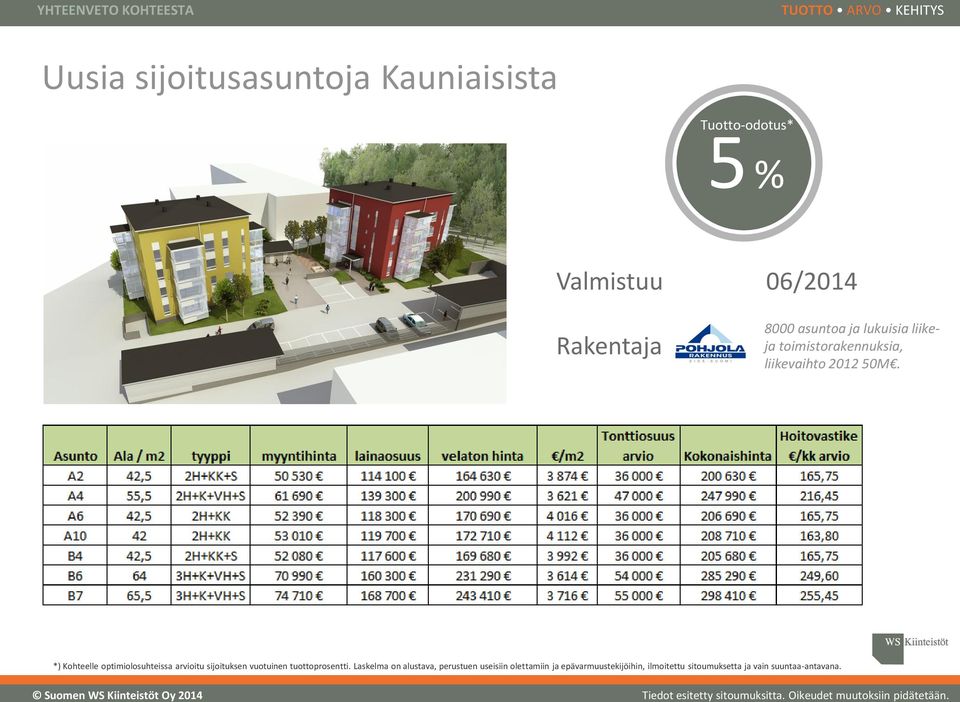Viewport: 960px width, 702px height.
Task: Click KEHITYS in the top header
Action: point(919,10)
